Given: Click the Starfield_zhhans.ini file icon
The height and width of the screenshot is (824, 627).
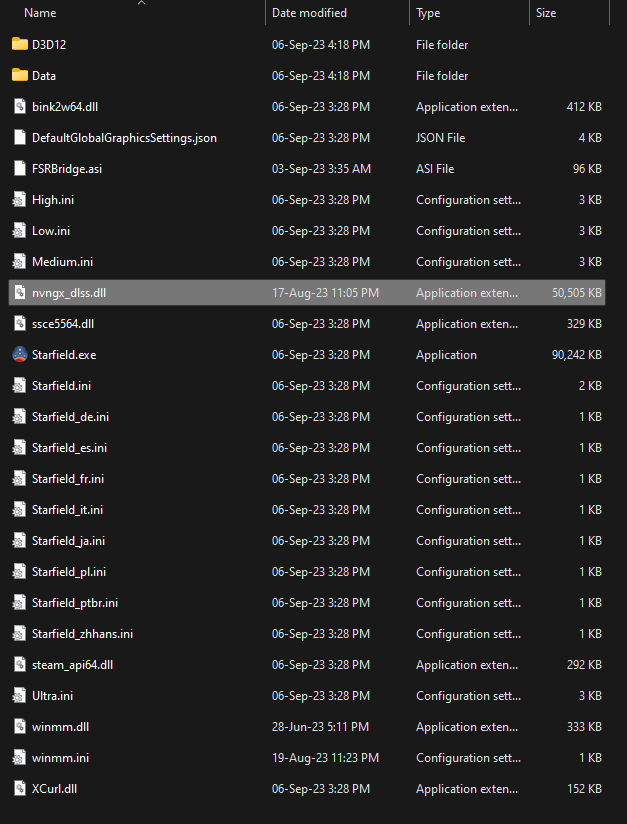Looking at the screenshot, I should point(19,634).
